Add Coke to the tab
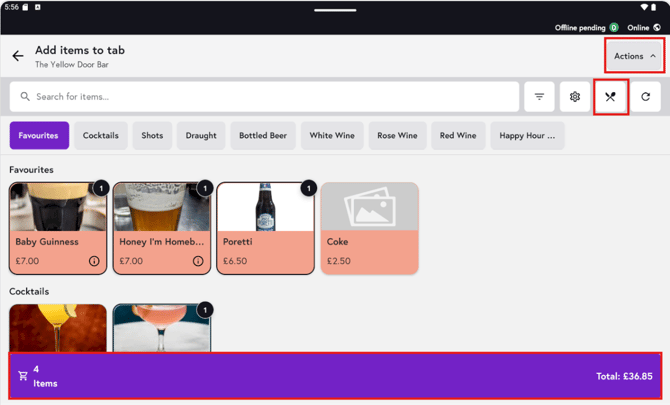 coord(369,228)
